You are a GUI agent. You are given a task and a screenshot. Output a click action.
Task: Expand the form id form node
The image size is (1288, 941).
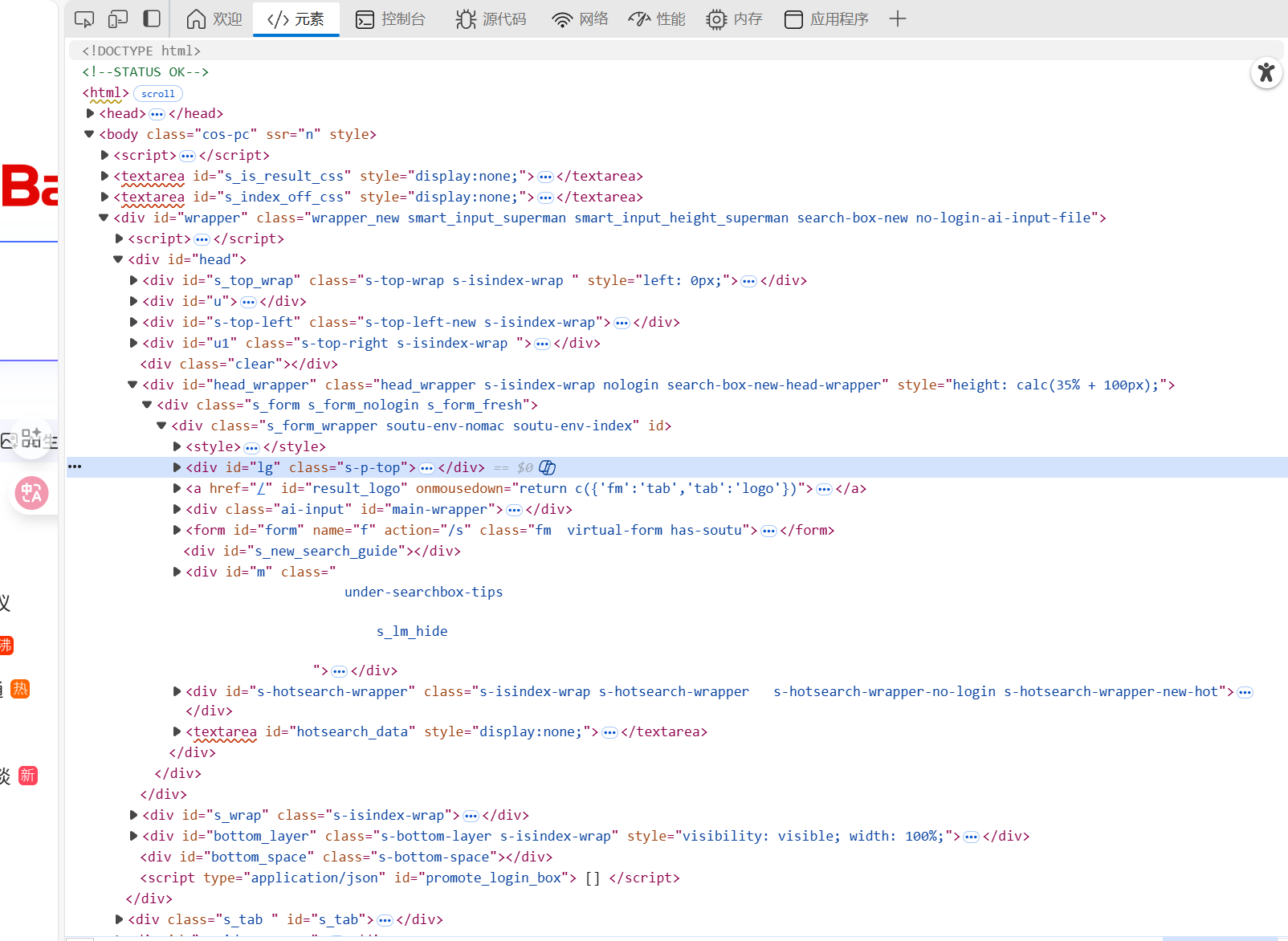click(x=177, y=531)
